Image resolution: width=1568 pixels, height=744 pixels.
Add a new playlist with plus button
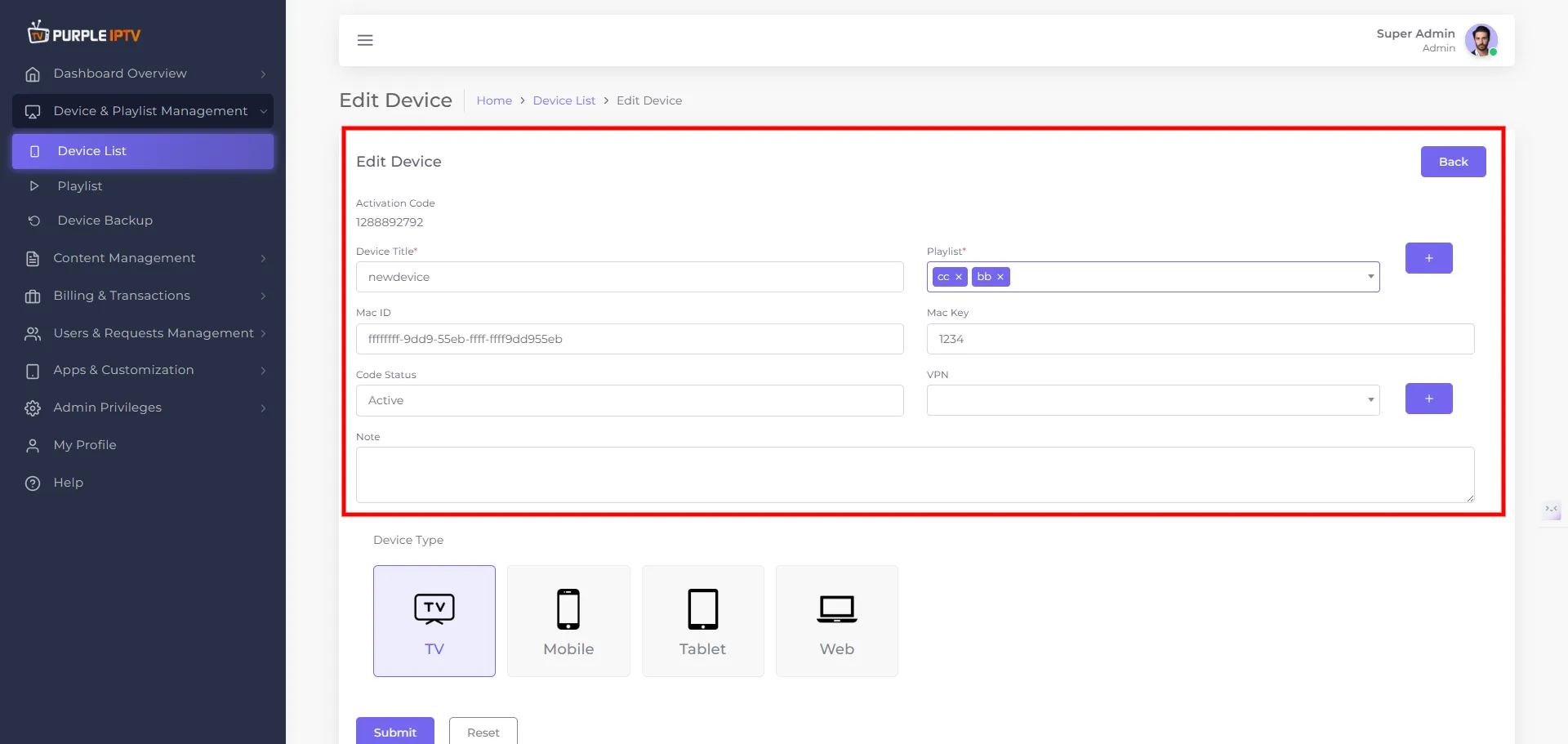1429,258
